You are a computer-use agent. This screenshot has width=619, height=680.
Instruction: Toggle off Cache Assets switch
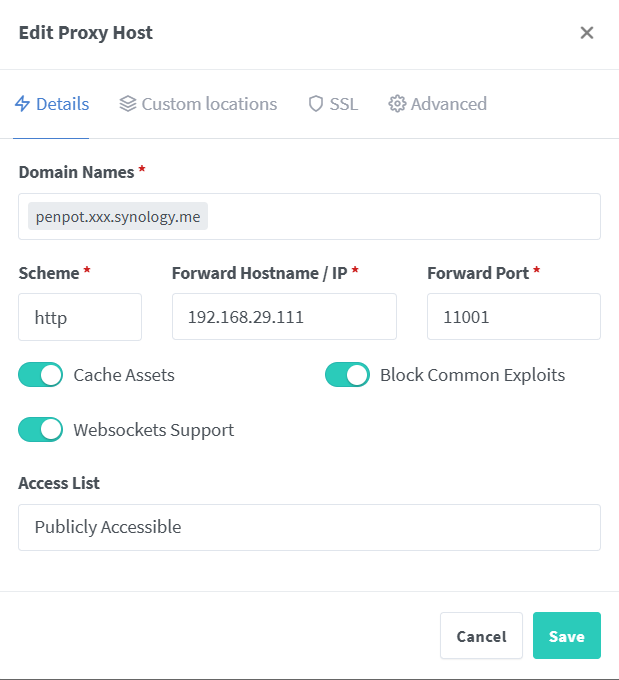coord(41,375)
